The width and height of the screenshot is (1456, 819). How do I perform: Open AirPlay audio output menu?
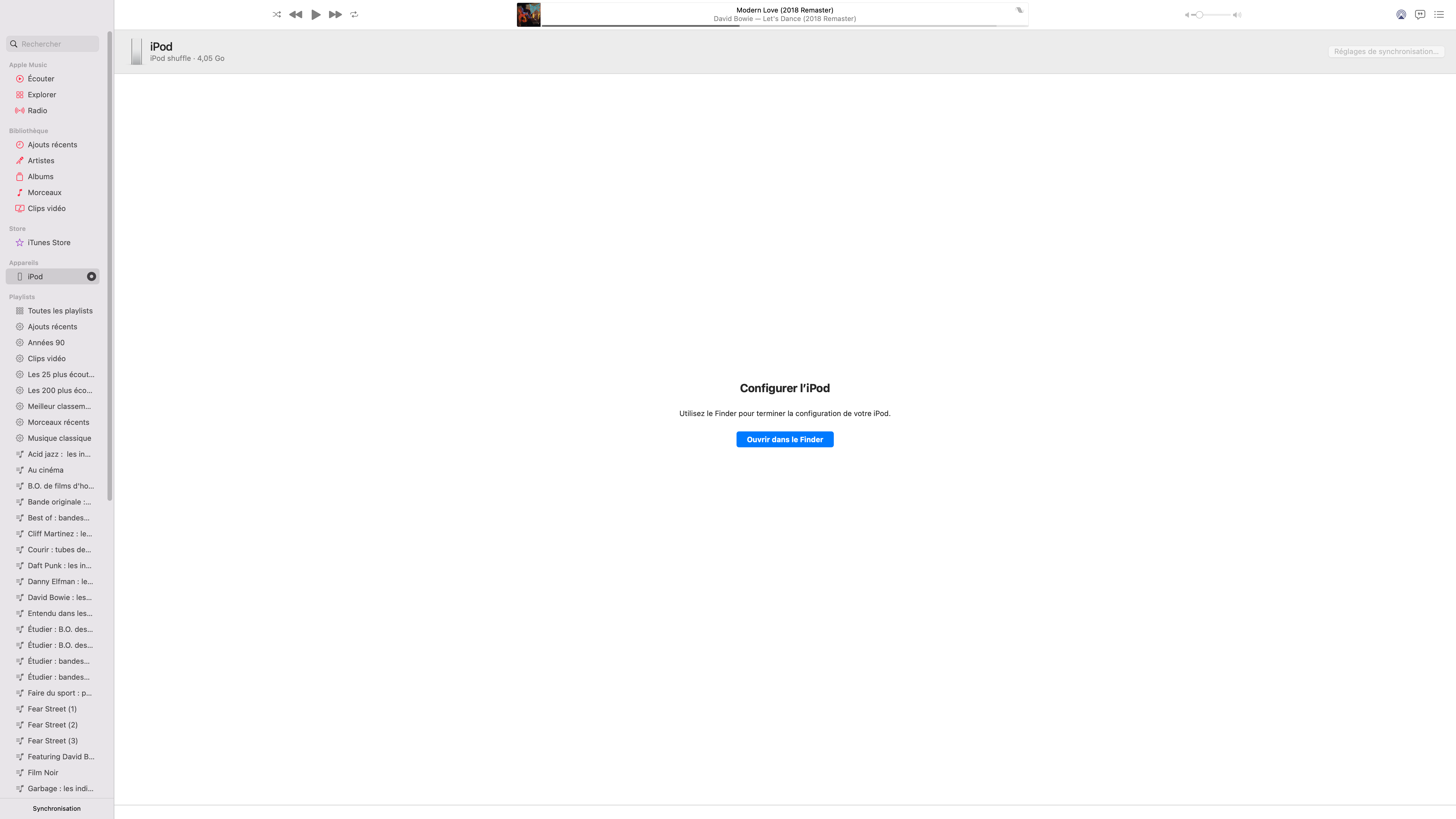pyautogui.click(x=1401, y=15)
